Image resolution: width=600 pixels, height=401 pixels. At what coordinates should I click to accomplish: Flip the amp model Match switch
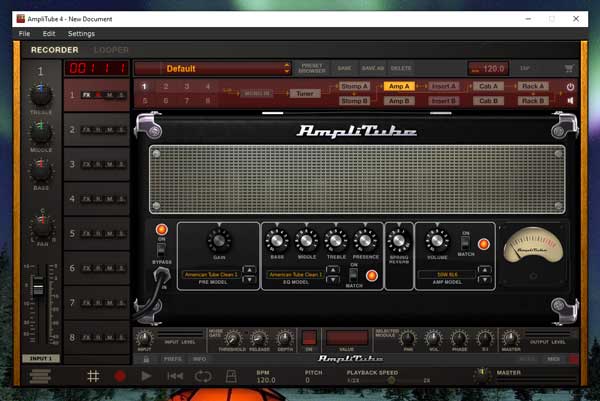point(465,243)
